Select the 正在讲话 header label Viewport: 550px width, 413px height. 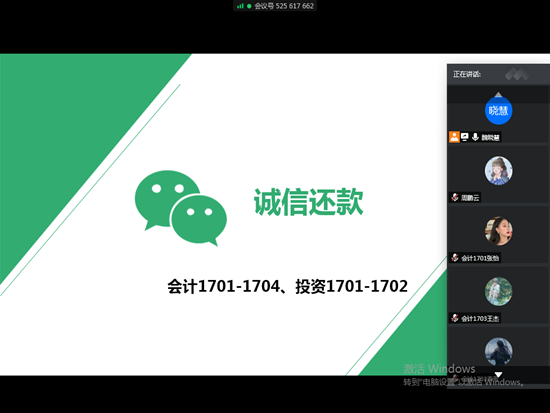click(x=467, y=74)
